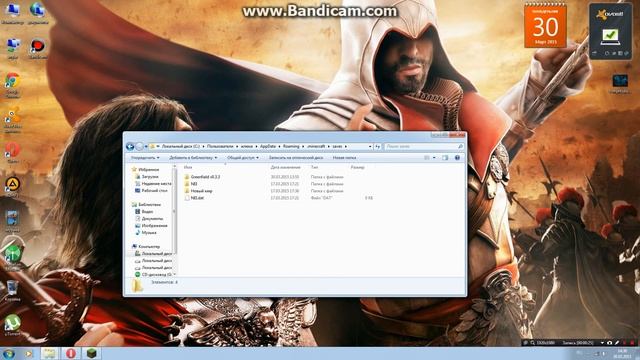640x360 pixels.
Task: Open the Упорядочить menu
Action: [145, 158]
